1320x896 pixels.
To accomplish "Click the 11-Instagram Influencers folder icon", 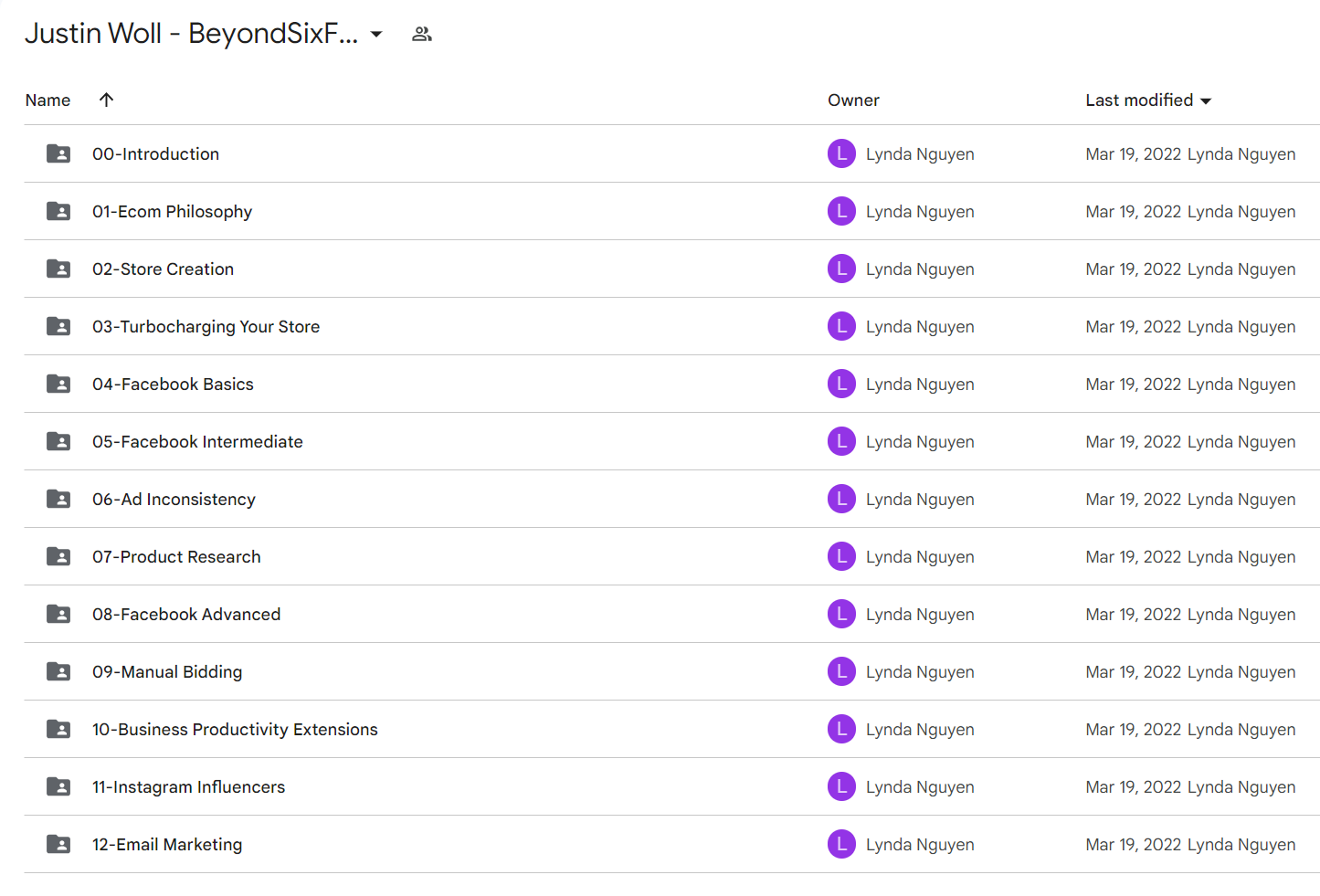I will 58,786.
